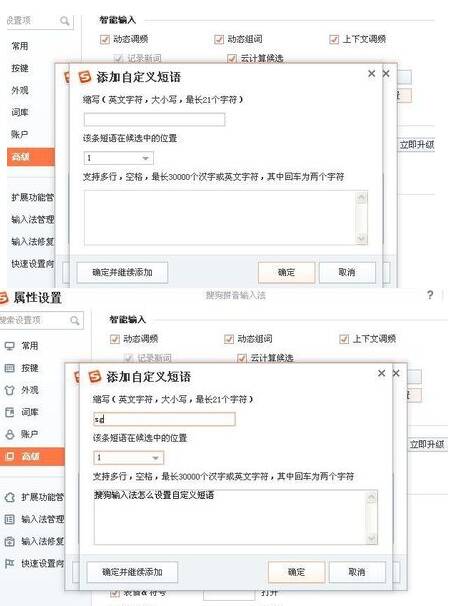Toggle 记录新词 in the 属性设置 window
This screenshot has width=452, height=606.
128,358
